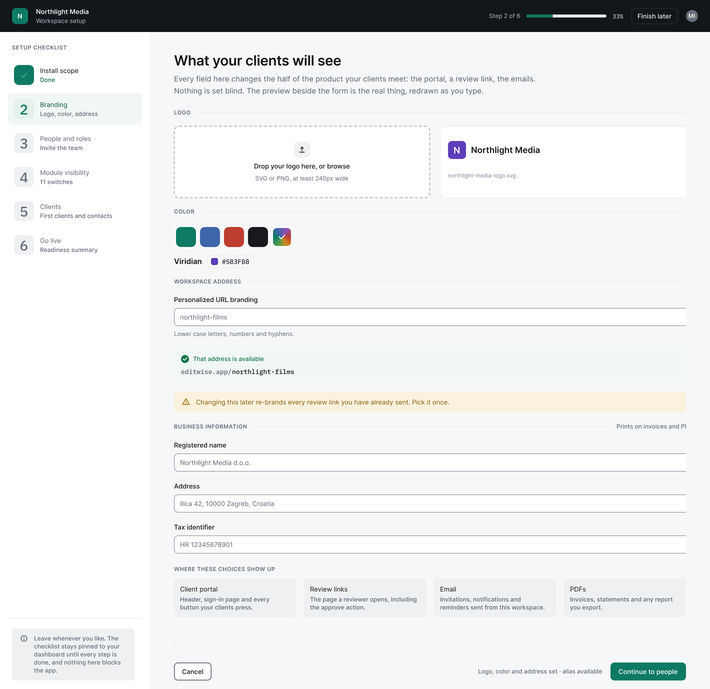The image size is (710, 689).
Task: Click the Personalized URL branding field
Action: click(430, 317)
